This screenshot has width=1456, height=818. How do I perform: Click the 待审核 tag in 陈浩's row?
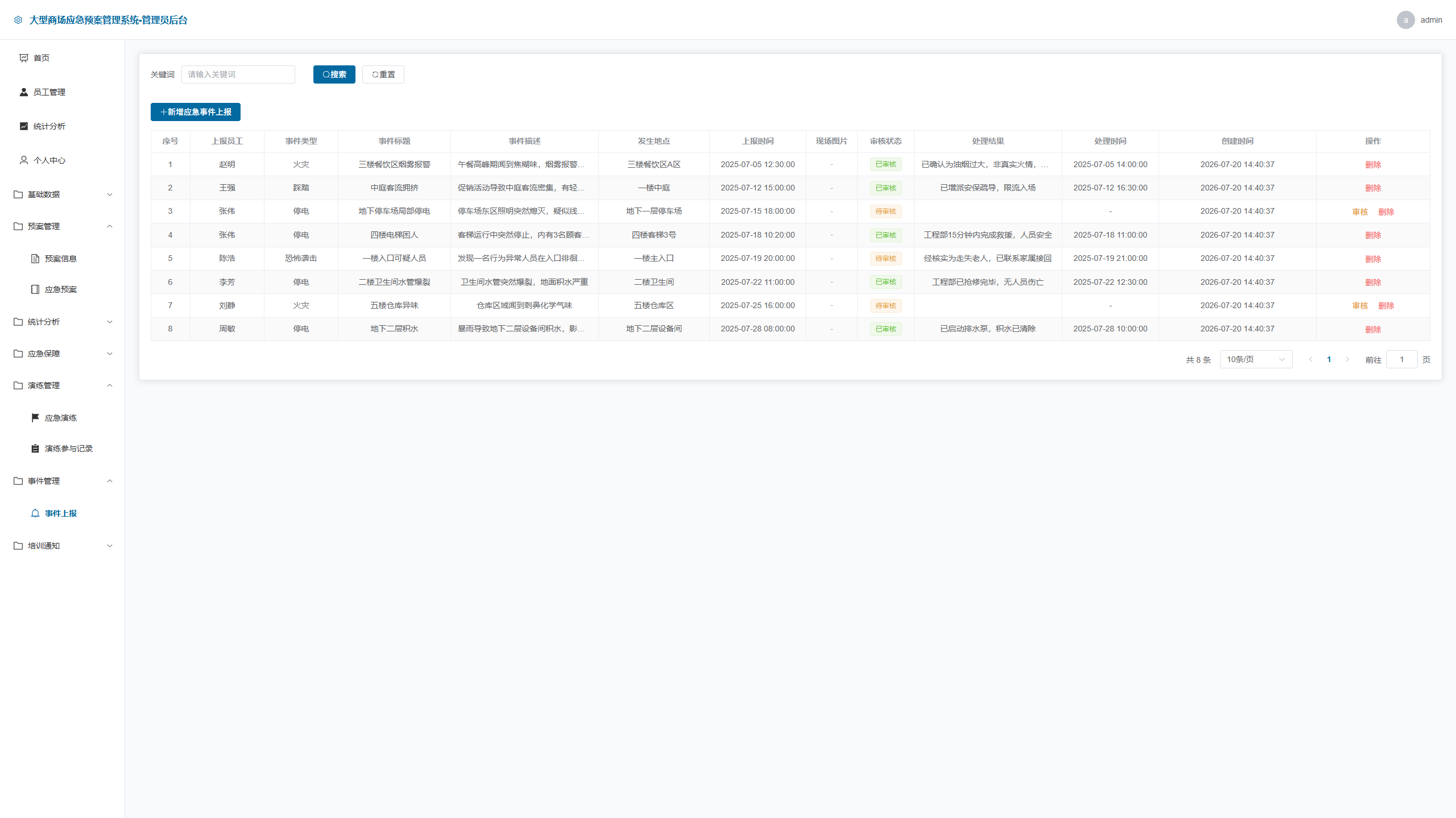point(886,259)
